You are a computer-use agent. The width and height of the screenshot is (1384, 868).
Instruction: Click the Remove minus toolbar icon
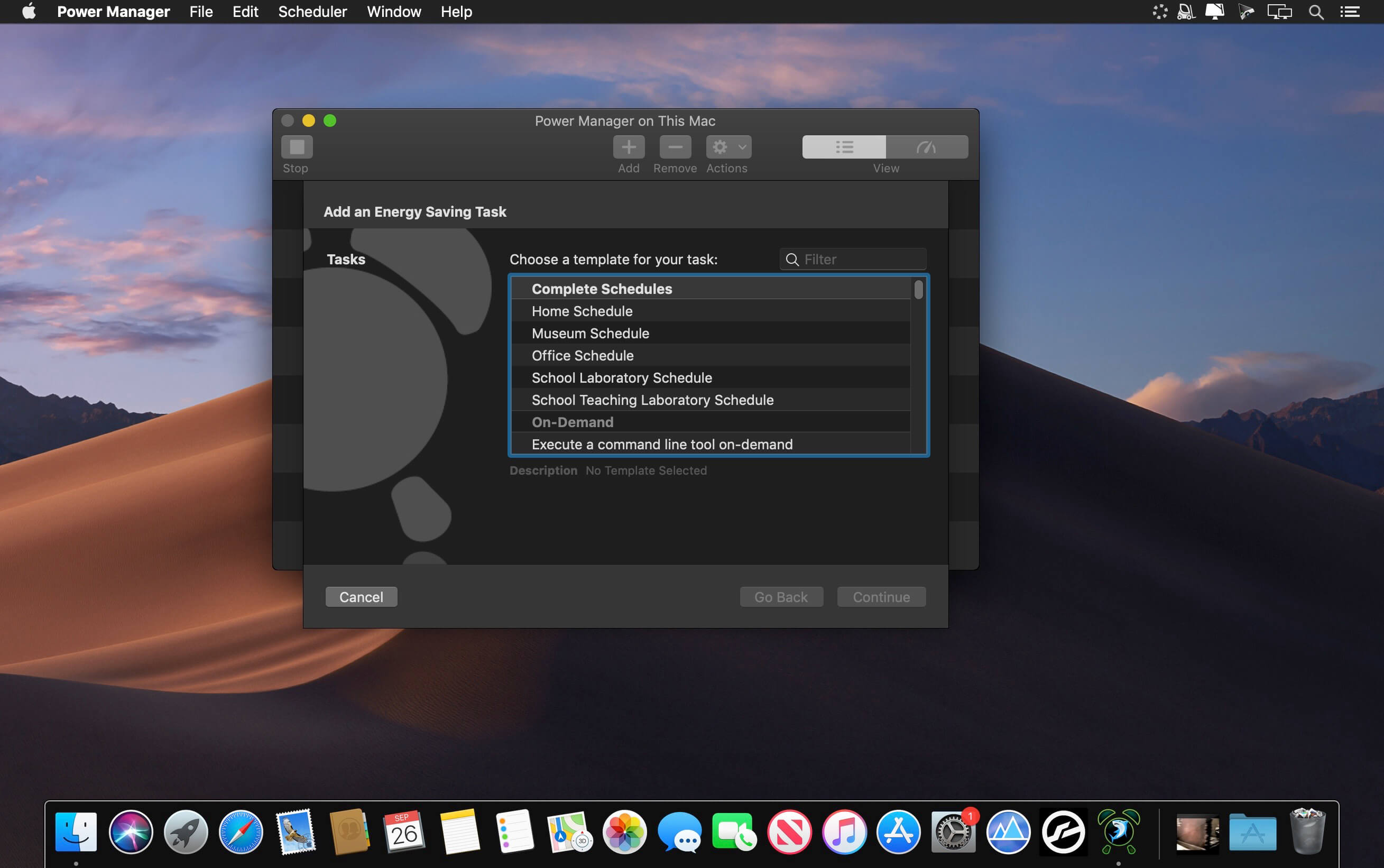click(x=675, y=147)
